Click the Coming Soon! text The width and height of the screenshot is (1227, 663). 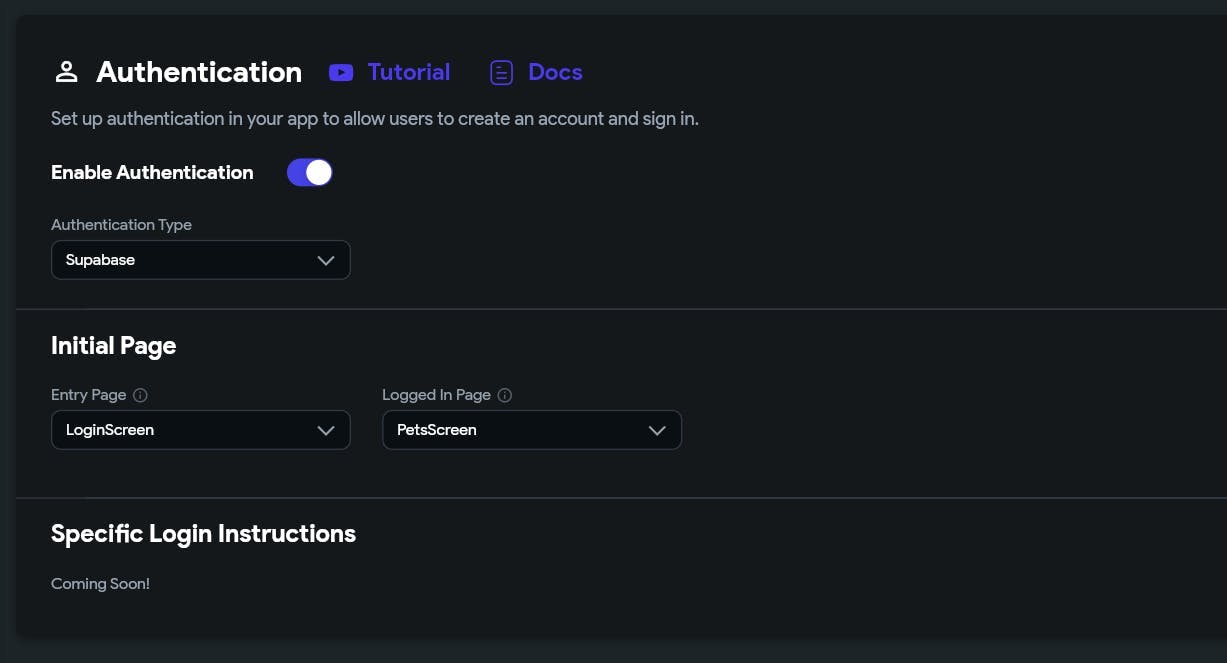tap(100, 584)
